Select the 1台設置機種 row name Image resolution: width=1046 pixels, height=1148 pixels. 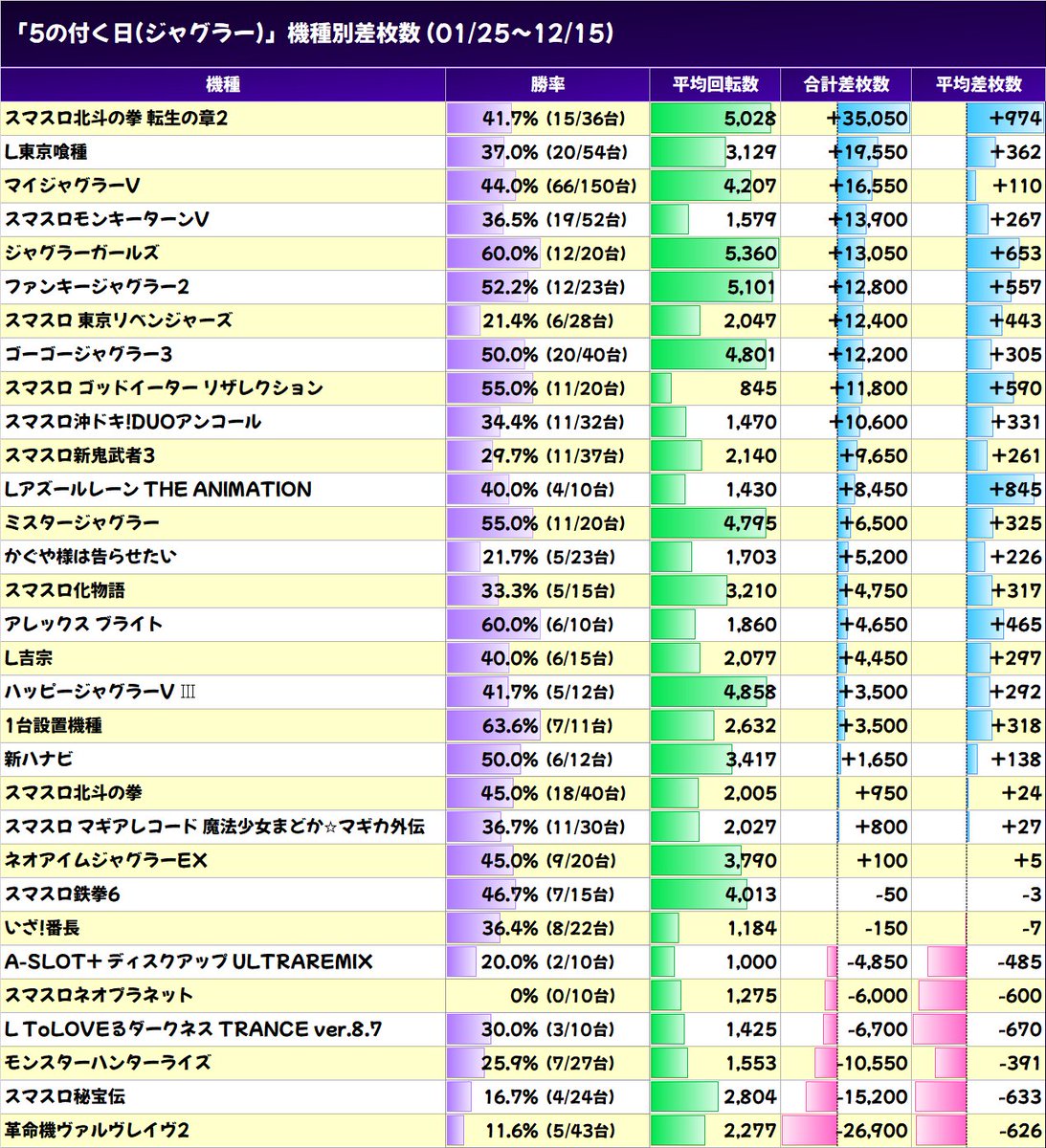53,725
